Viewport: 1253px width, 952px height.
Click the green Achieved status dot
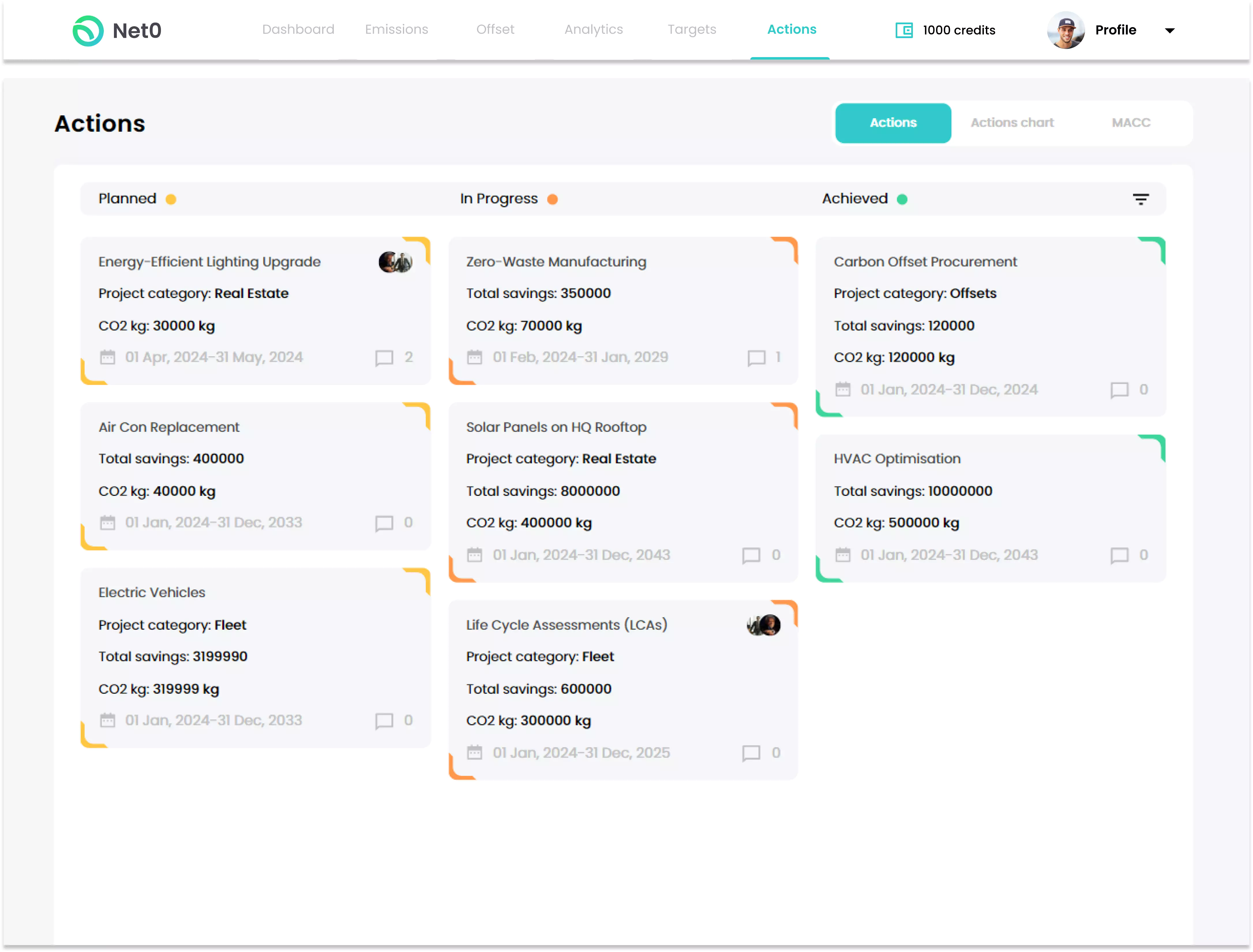tap(902, 199)
